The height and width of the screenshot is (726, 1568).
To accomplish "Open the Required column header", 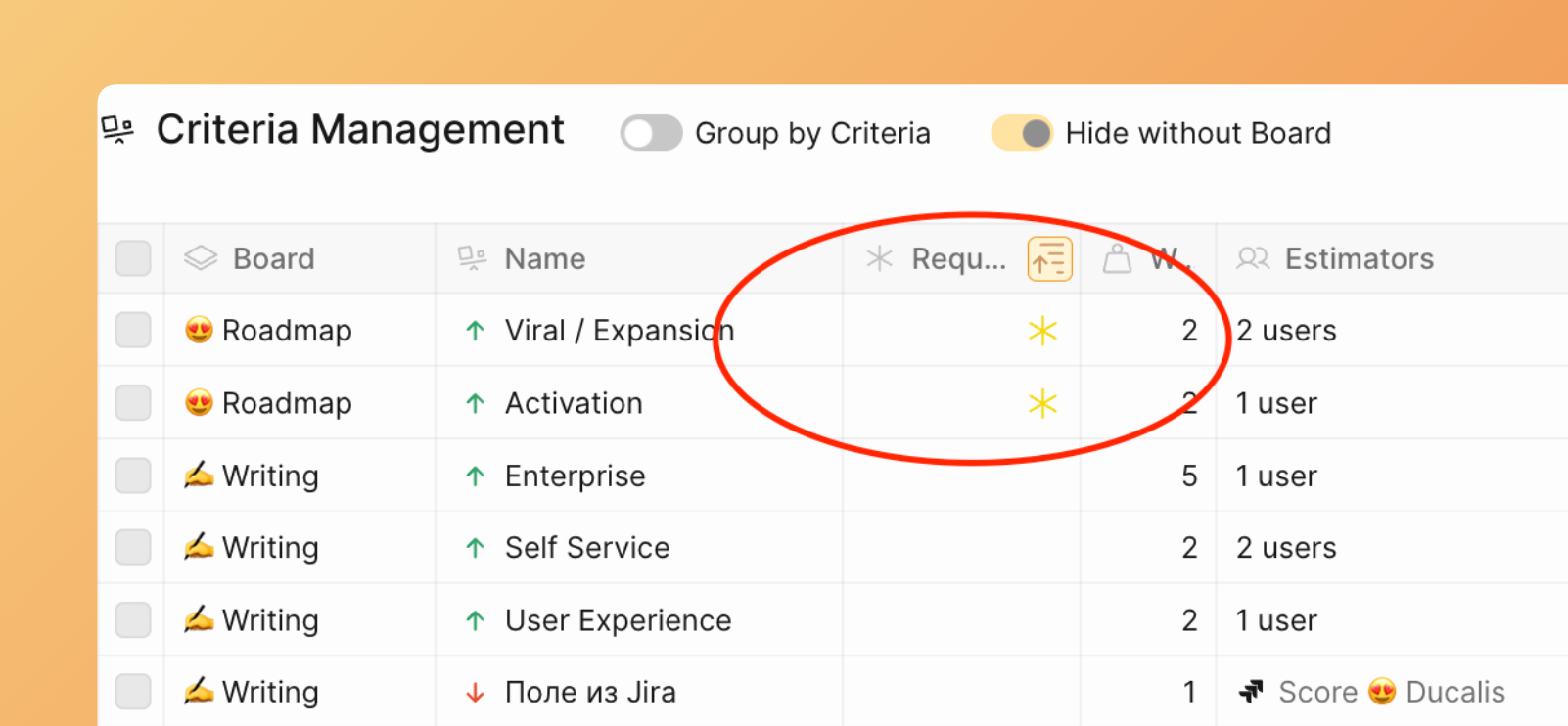I will [x=957, y=259].
